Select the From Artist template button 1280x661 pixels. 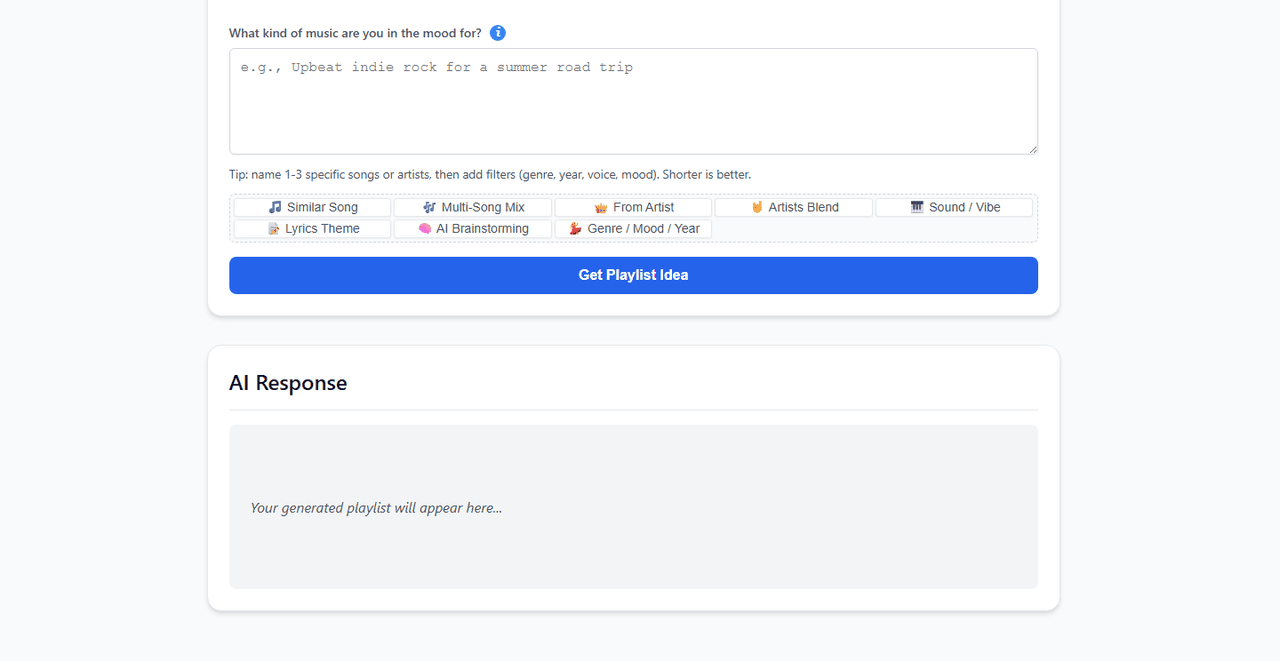(x=633, y=207)
